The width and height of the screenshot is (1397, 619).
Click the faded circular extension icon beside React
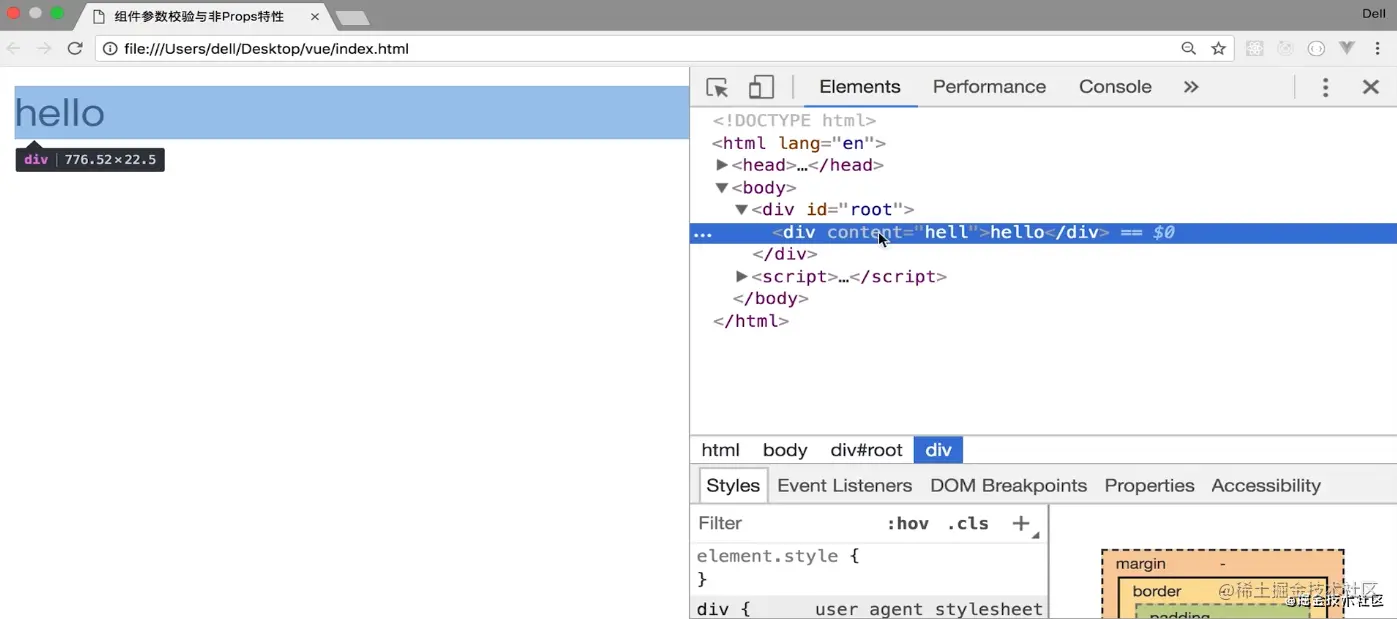pos(1286,48)
